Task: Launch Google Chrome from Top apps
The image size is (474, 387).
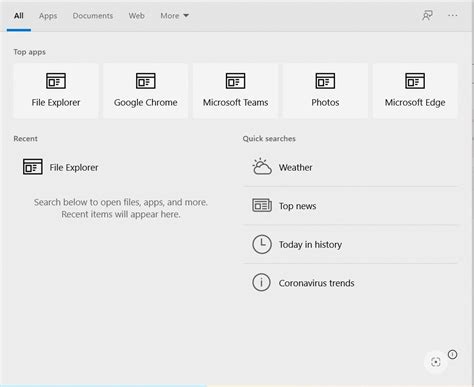Action: 146,91
